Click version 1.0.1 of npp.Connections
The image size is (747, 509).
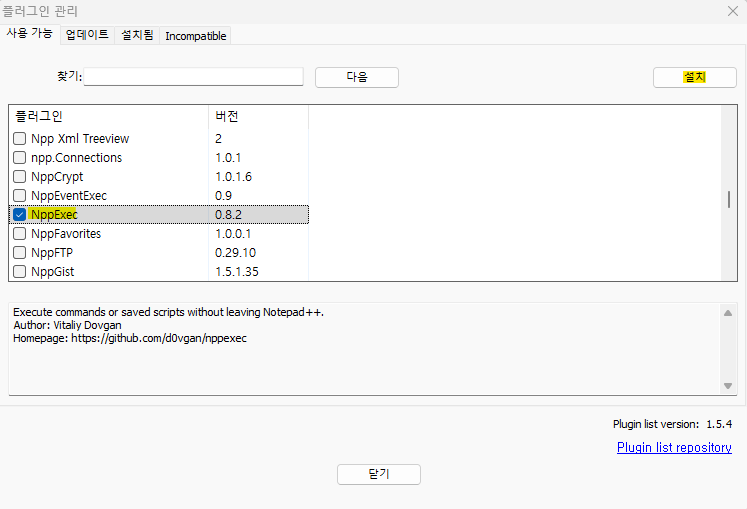228,158
